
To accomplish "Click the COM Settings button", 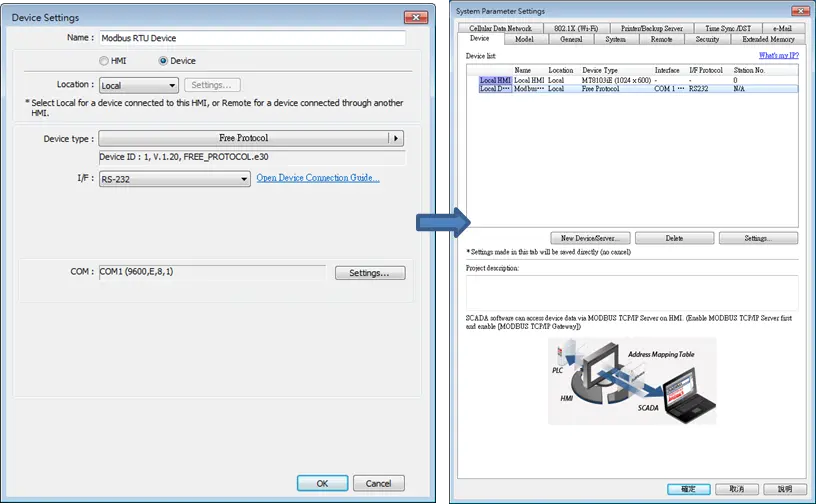I will 369,273.
